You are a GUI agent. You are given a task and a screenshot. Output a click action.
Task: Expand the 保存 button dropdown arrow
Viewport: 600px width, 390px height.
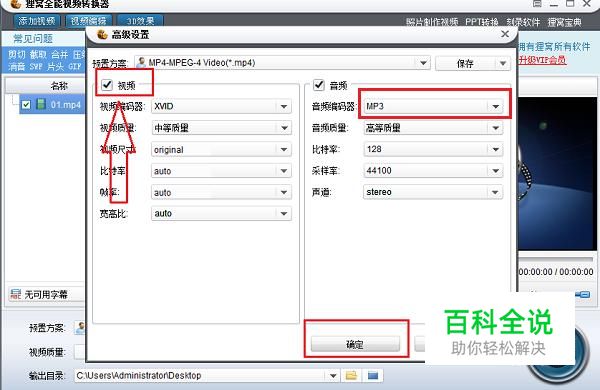(503, 64)
